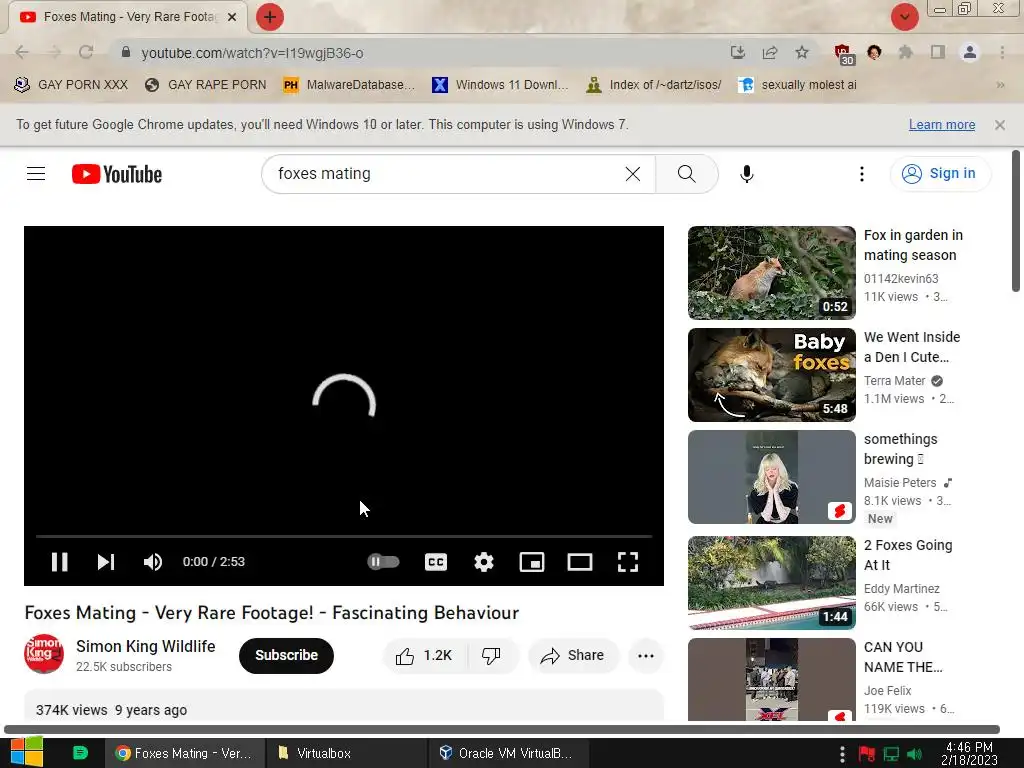Expand the bookmarks overflow chevron
Screen dimensions: 1024x768
tap(1000, 85)
